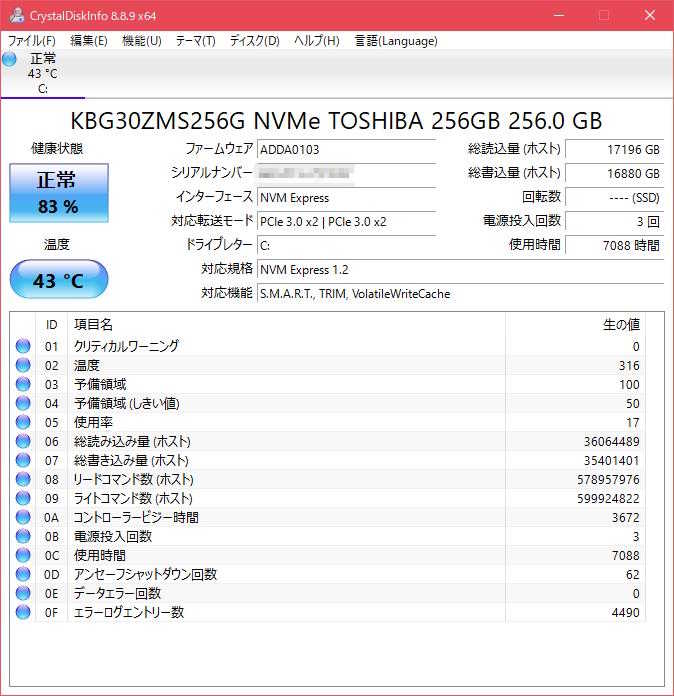Open the ファイル(F) menu
This screenshot has height=696, width=674.
click(x=32, y=41)
